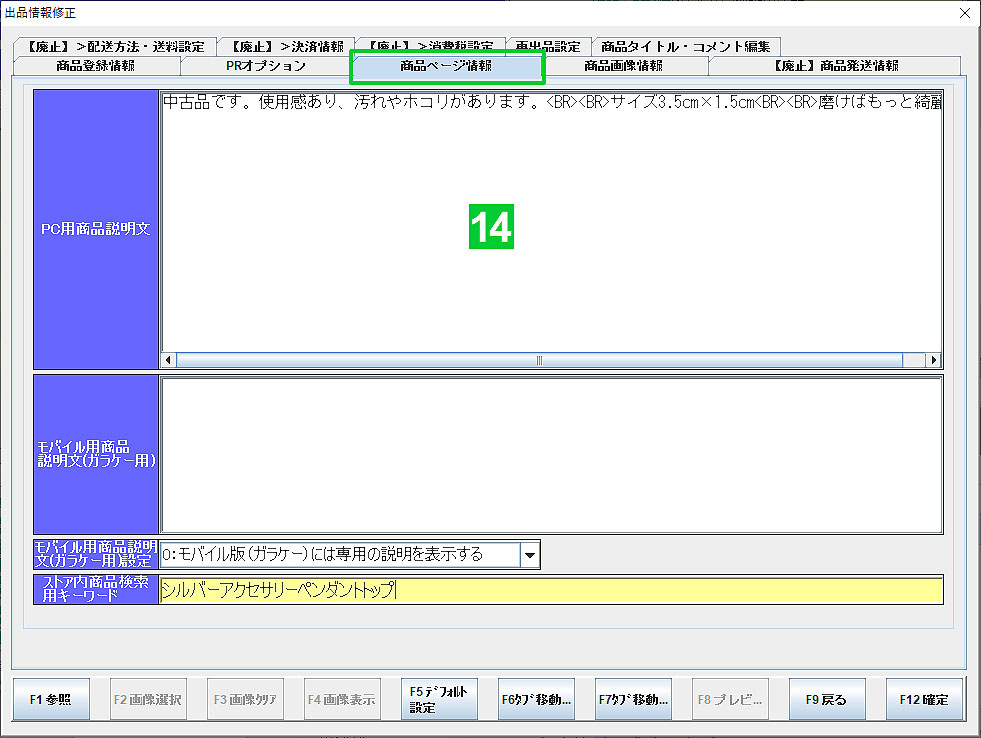Open the 【廃止】商品発送情報 tab
Viewport: 981px width, 738px height.
pos(835,66)
